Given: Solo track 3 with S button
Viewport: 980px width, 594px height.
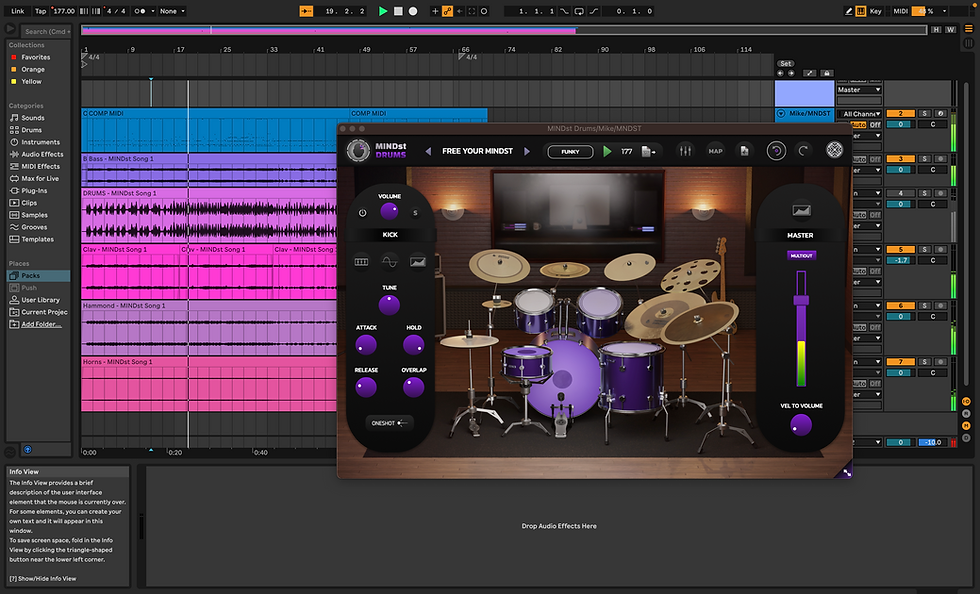Looking at the screenshot, I should click(x=924, y=159).
